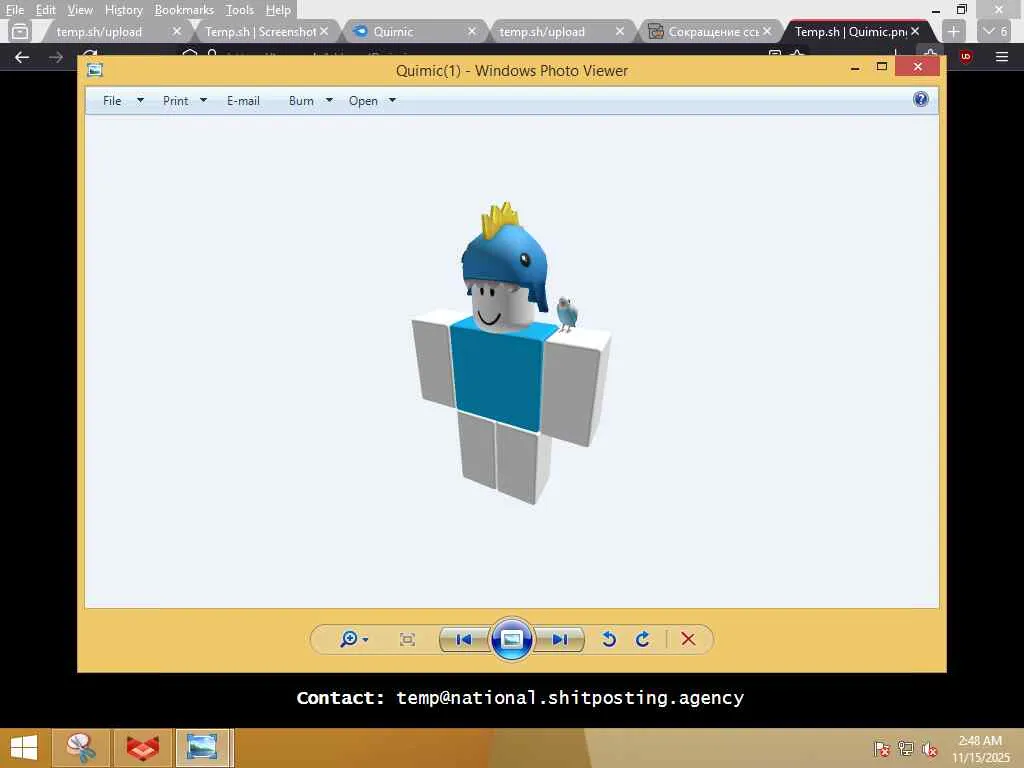1024x768 pixels.
Task: Click the red fox app taskbar icon
Action: [142, 748]
